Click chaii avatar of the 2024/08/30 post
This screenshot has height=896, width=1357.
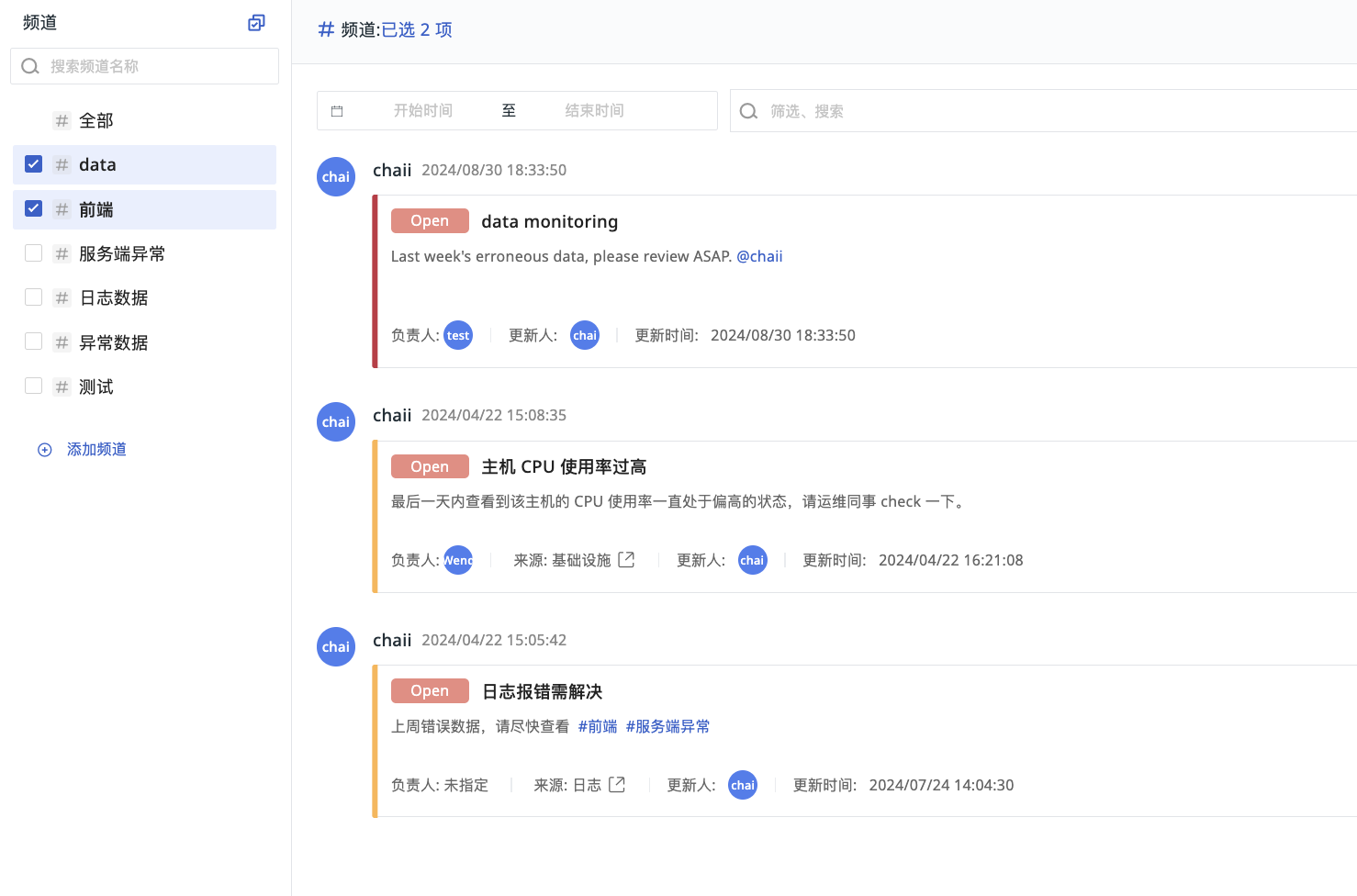(336, 176)
